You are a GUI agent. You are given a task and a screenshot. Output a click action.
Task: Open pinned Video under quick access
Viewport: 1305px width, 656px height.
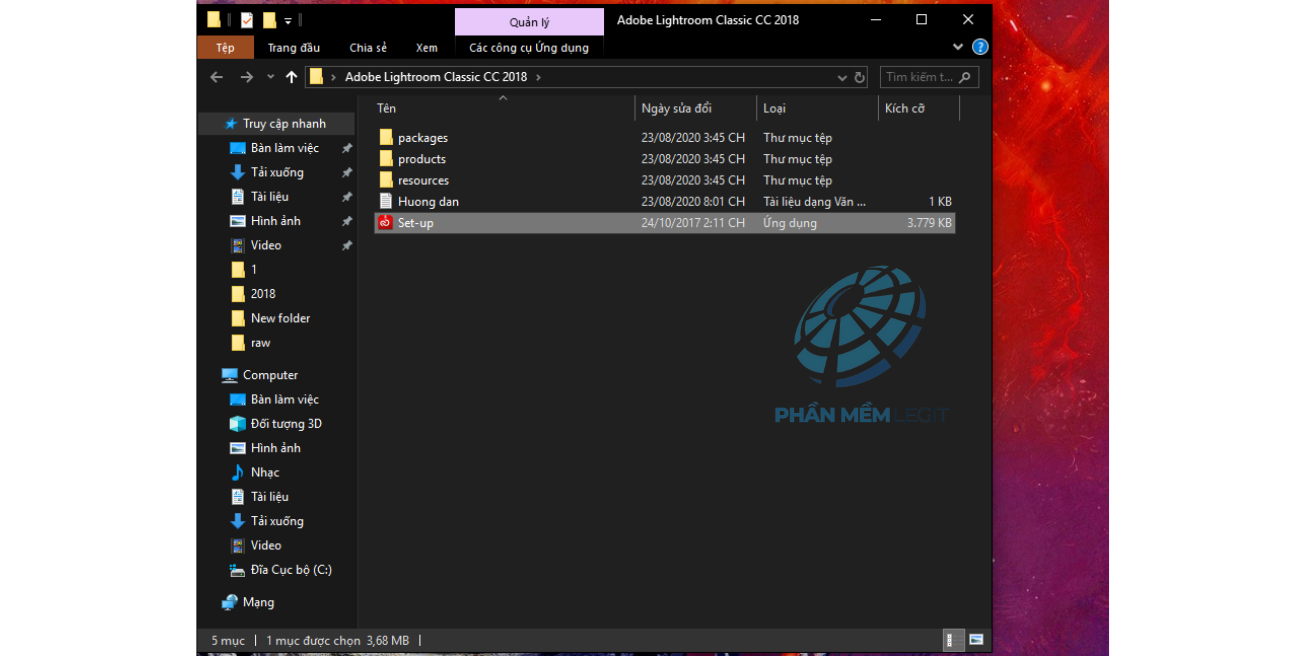tap(266, 245)
